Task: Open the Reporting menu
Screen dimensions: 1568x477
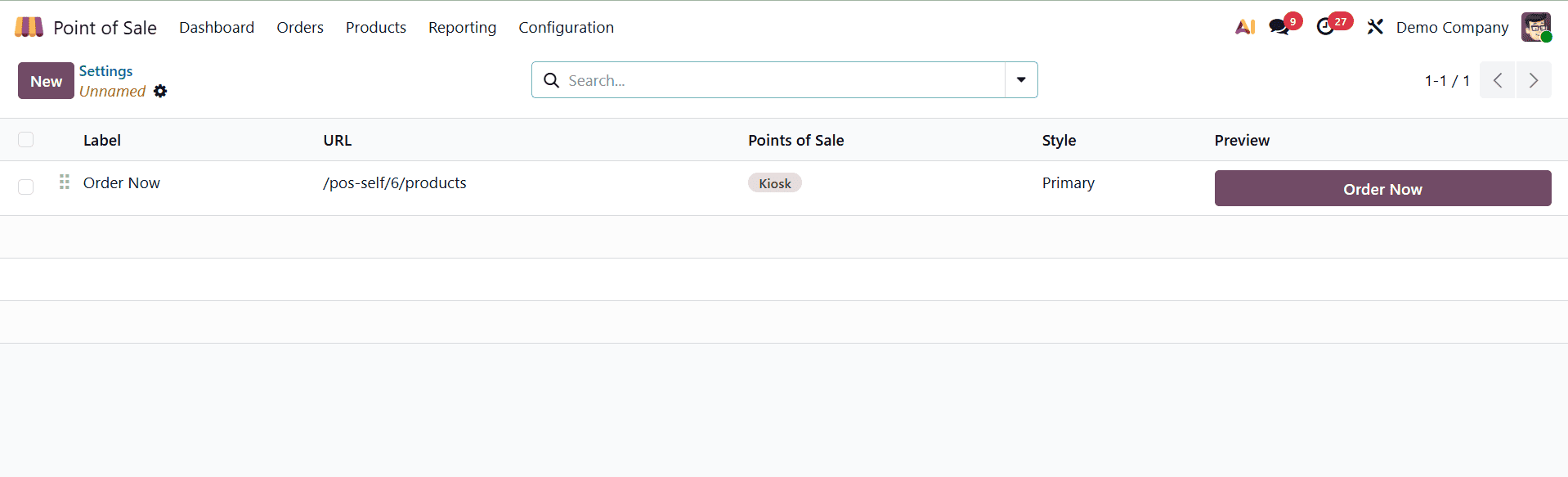Action: coord(462,27)
